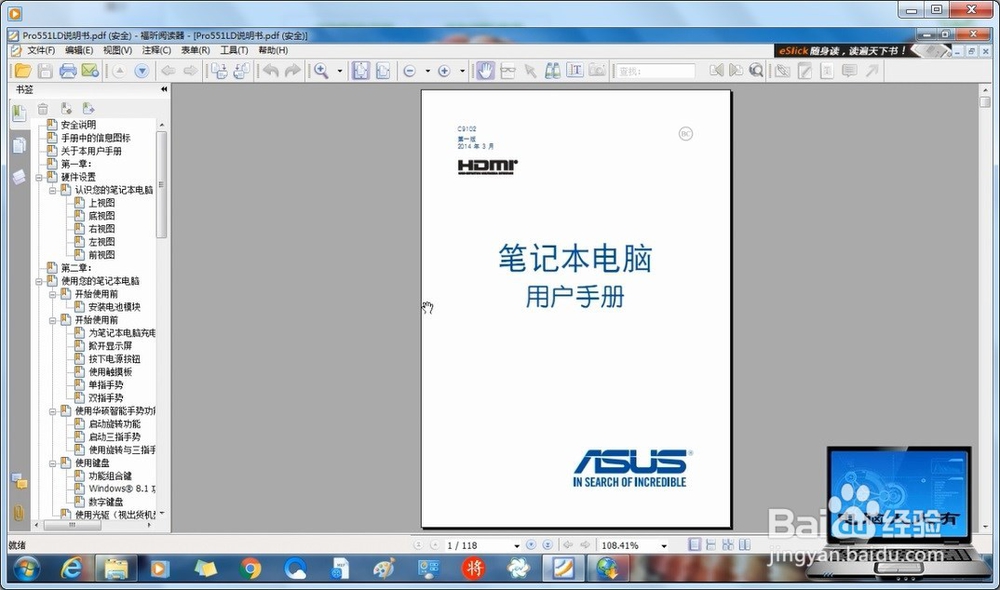Screen dimensions: 1000x590
Task: Click the bookmarks panel vertical scrollbar
Action: pyautogui.click(x=161, y=184)
